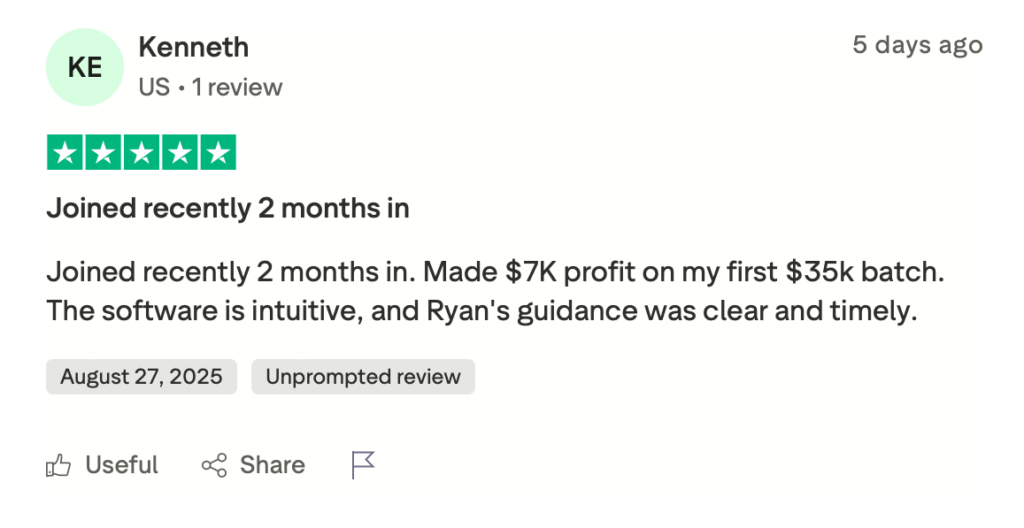The height and width of the screenshot is (528, 1024).
Task: Open the "Joined recently 2 months in" review title
Action: (228, 209)
